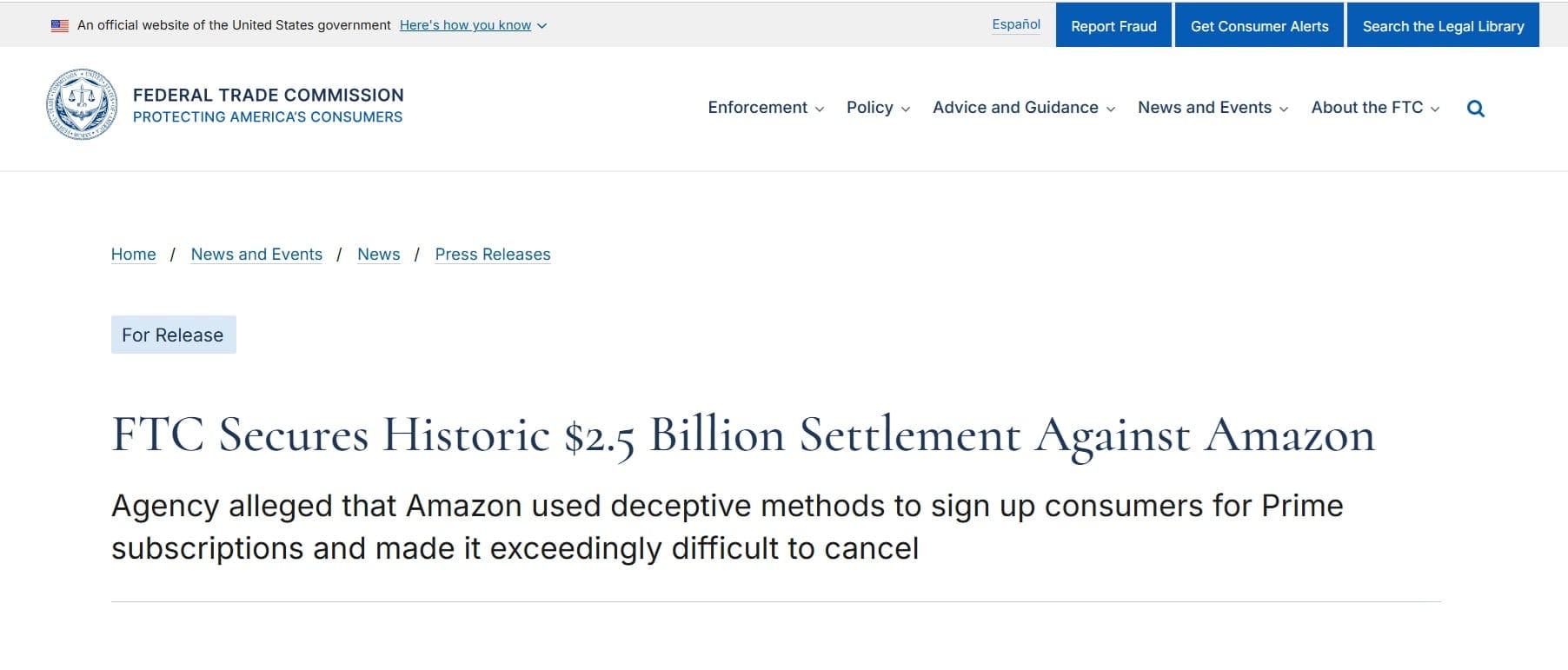This screenshot has height=670, width=1568.
Task: Click the Amazon settlement headline
Action: [x=743, y=435]
